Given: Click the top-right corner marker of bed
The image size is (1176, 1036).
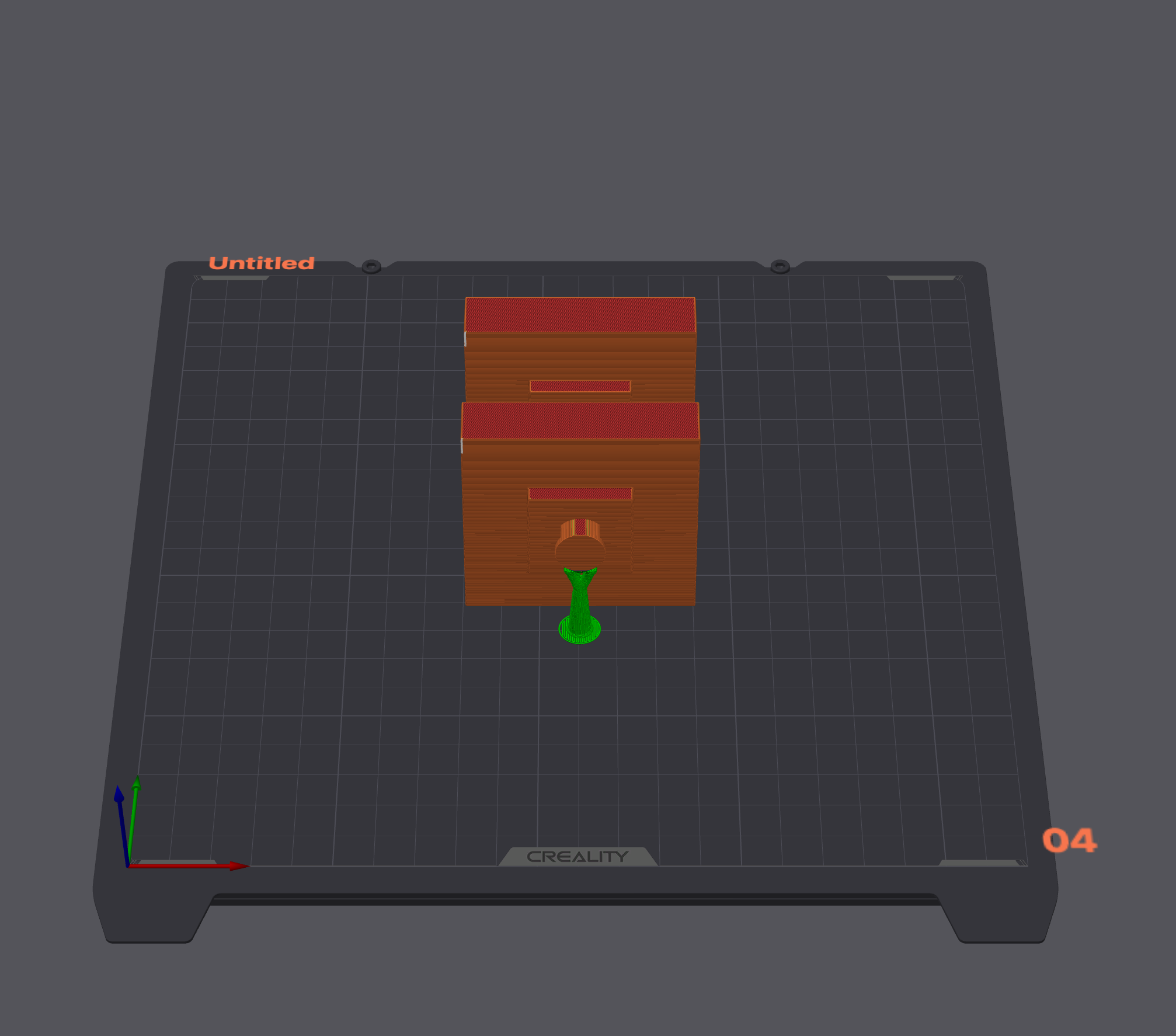Looking at the screenshot, I should click(924, 278).
